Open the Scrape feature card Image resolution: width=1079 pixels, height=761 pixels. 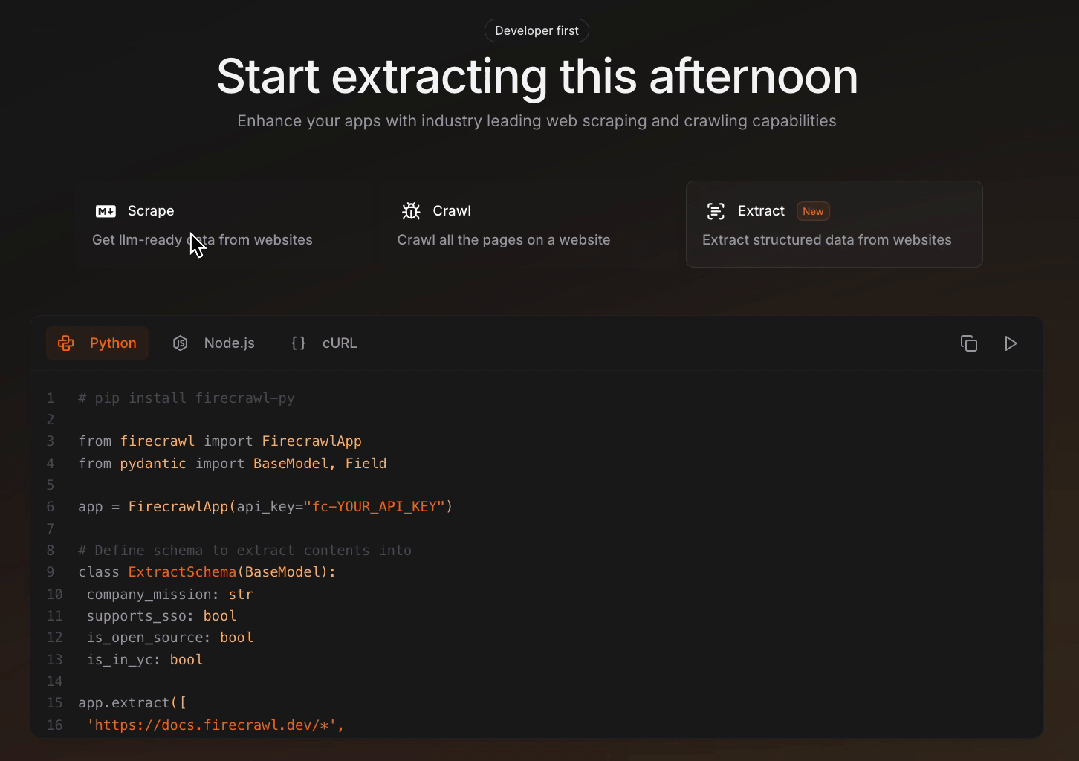(224, 224)
